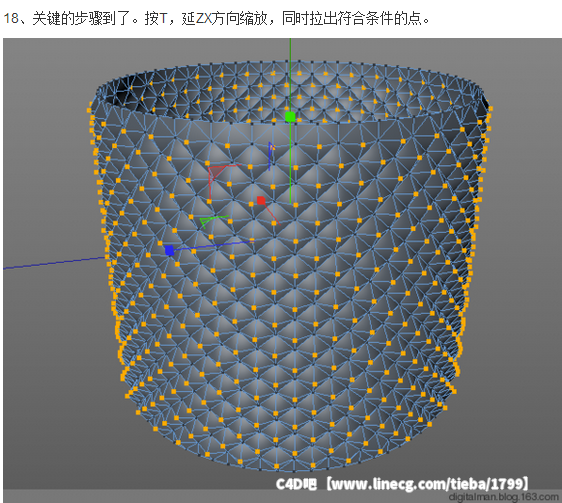Click the step 18 instruction text
562x503 pixels.
216,18
